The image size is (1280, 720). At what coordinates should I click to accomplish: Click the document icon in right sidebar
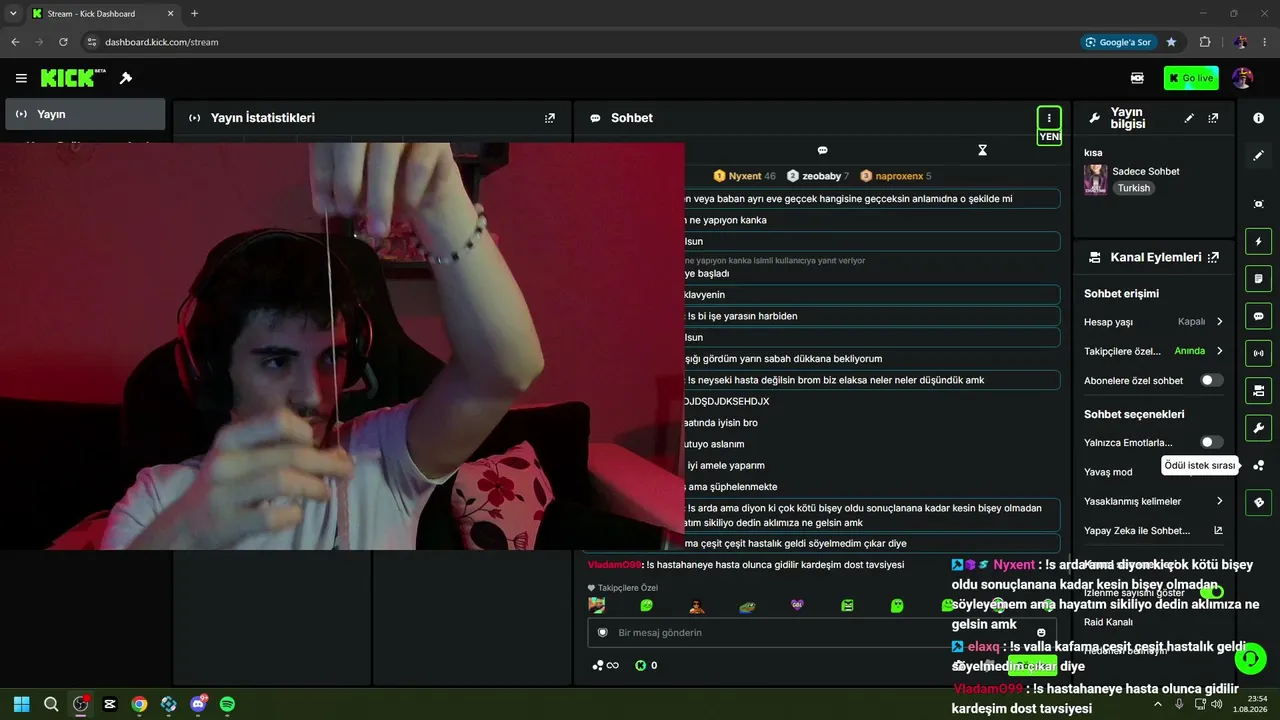coord(1258,278)
